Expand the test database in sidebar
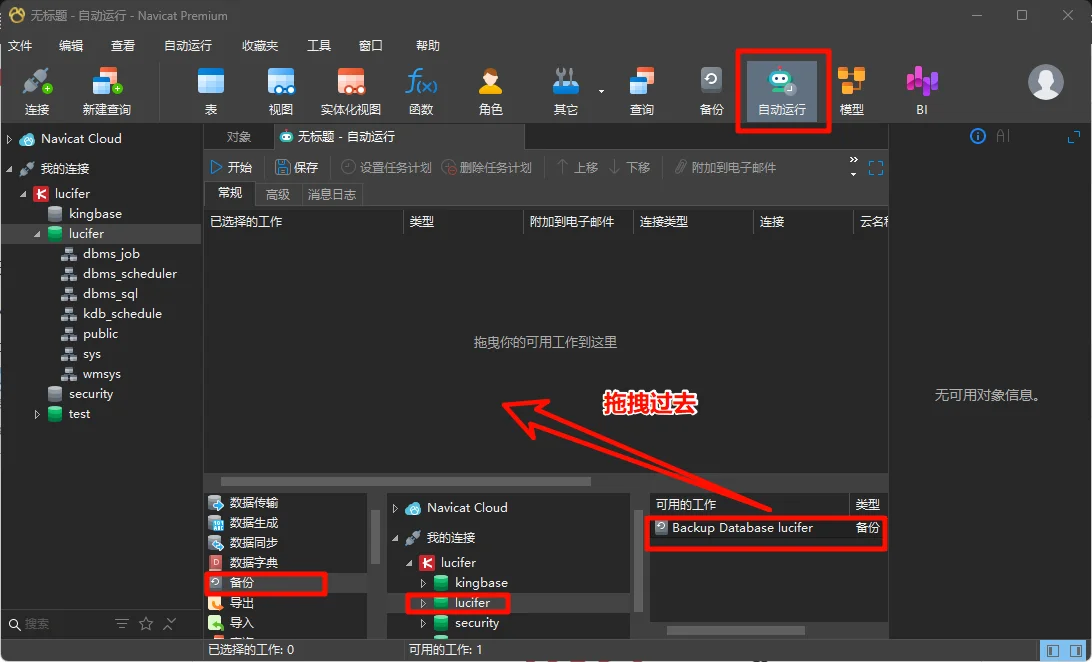This screenshot has width=1092, height=662. 37,414
